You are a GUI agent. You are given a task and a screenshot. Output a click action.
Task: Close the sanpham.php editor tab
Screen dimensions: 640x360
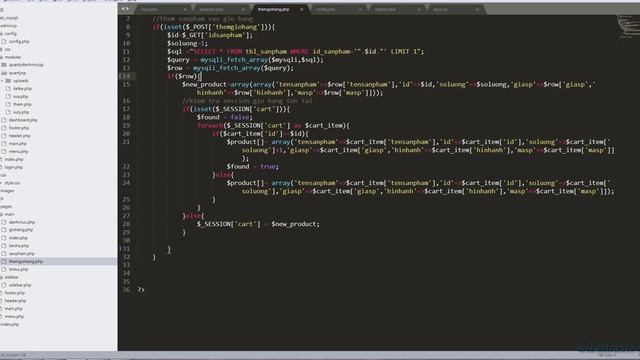(243, 9)
